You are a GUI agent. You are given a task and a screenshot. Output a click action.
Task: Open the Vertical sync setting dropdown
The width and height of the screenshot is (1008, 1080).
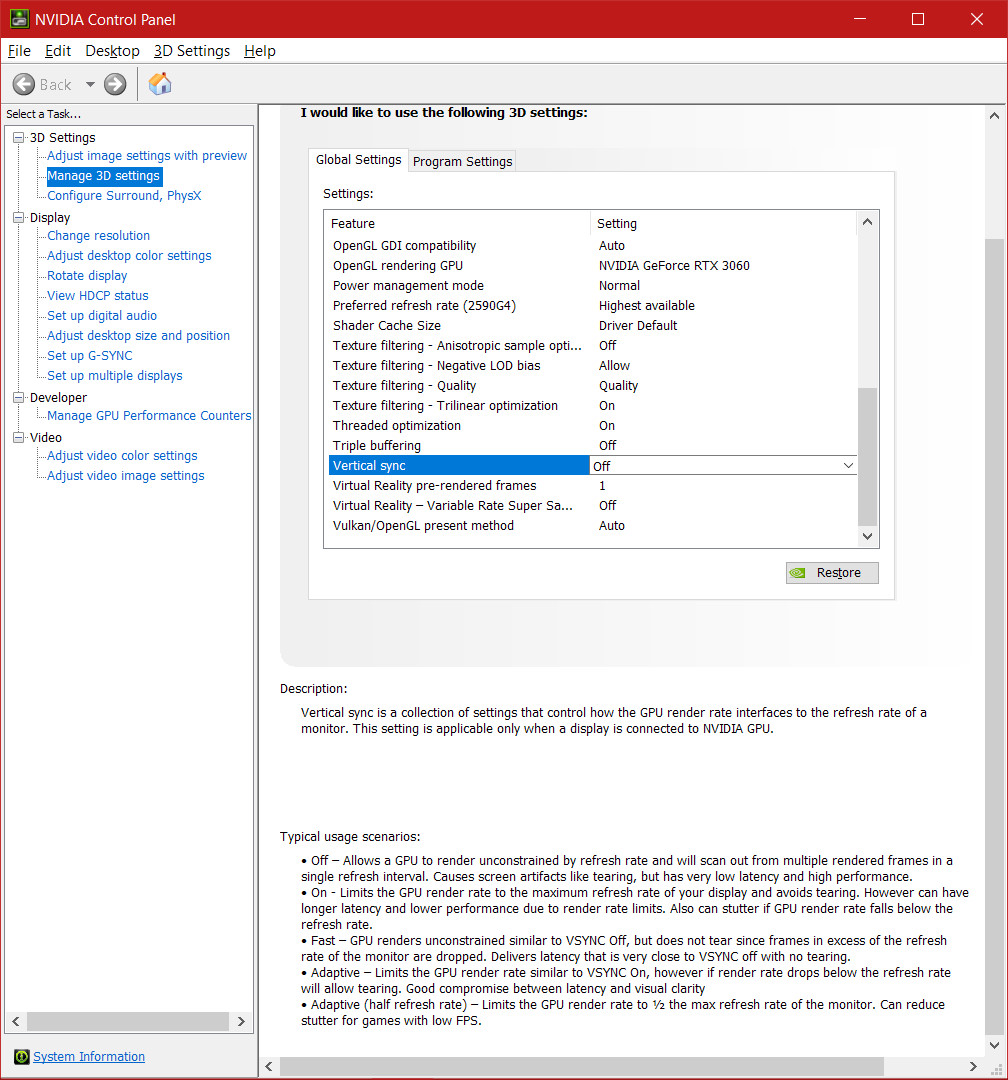tap(848, 466)
